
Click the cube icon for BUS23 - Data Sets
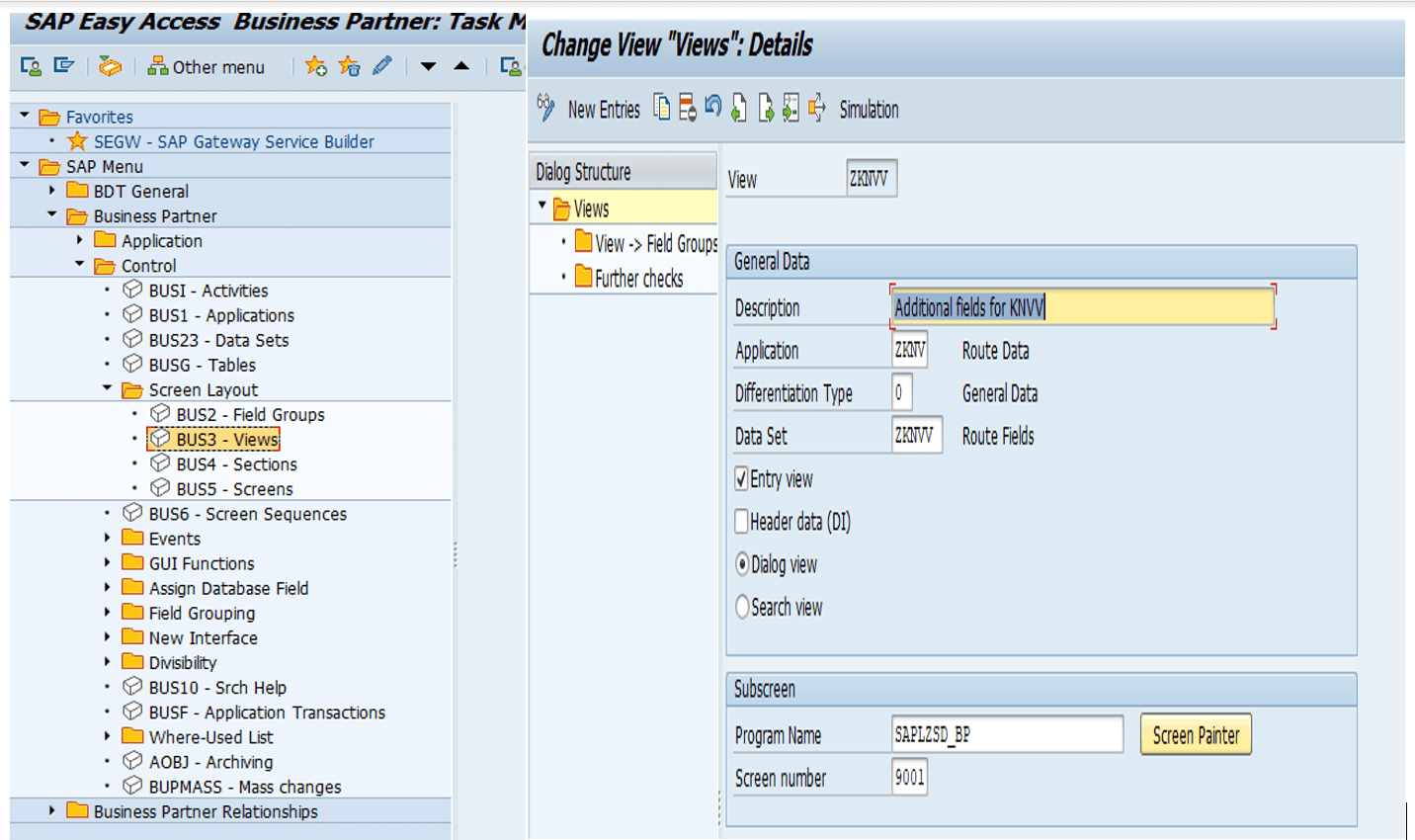tap(132, 339)
